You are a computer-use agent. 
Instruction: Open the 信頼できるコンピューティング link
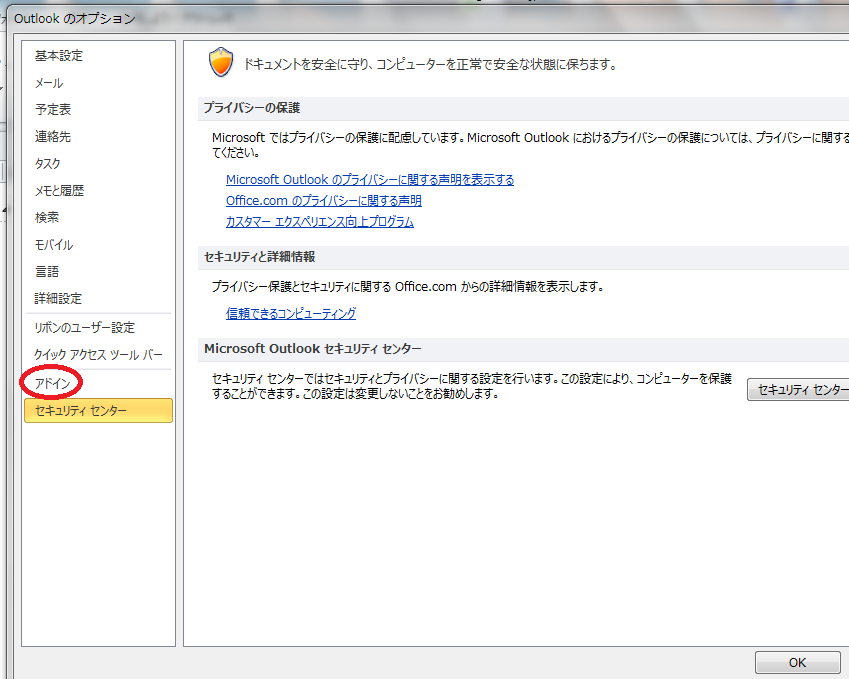pyautogui.click(x=291, y=313)
